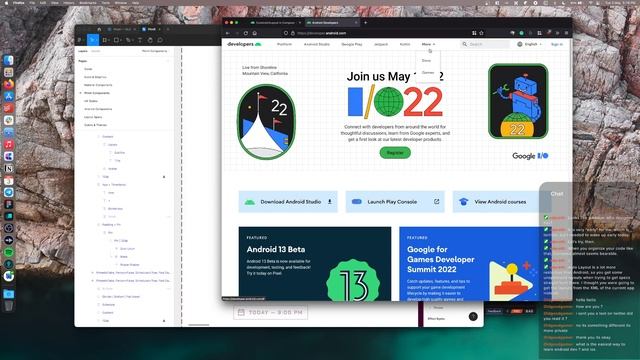Click the green Register button
The height and width of the screenshot is (360, 640).
click(x=395, y=153)
